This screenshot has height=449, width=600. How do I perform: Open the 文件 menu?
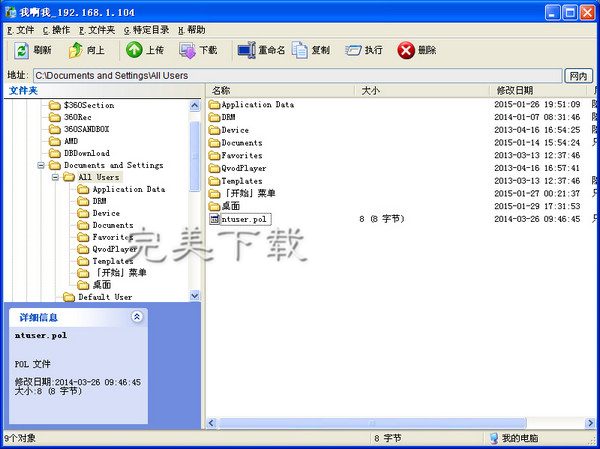click(x=21, y=30)
